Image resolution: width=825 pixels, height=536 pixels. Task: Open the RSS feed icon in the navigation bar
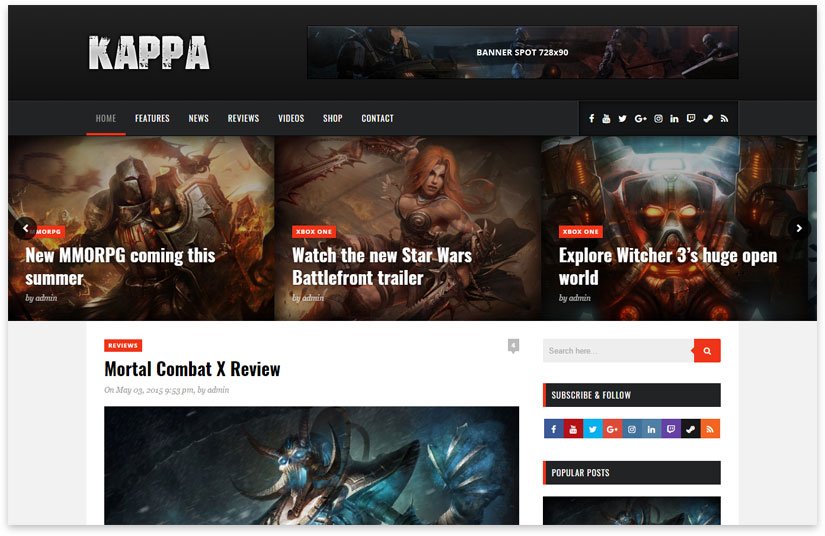[x=725, y=118]
